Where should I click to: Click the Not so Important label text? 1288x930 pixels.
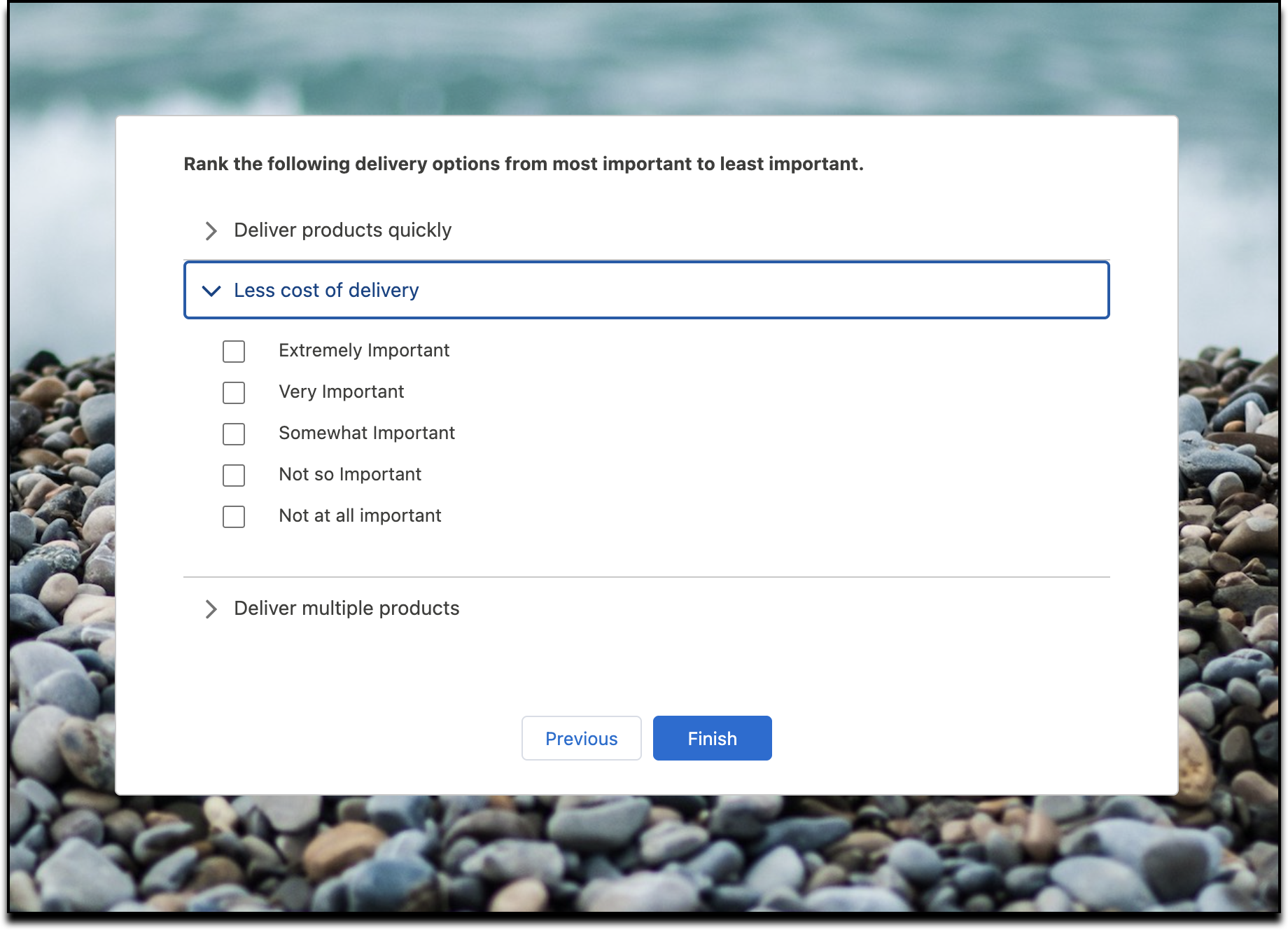(x=350, y=475)
